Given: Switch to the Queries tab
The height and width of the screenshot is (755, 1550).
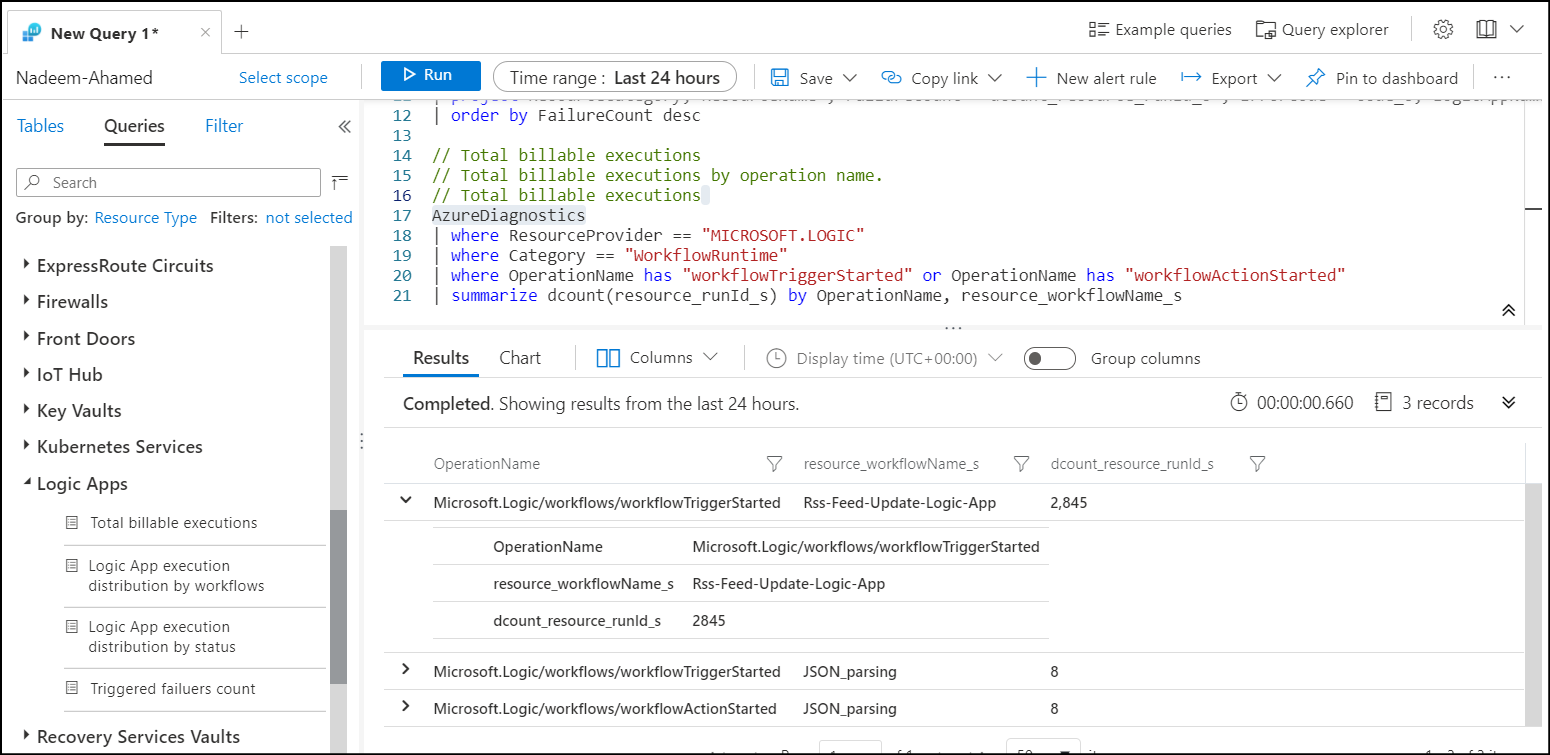Looking at the screenshot, I should [134, 126].
